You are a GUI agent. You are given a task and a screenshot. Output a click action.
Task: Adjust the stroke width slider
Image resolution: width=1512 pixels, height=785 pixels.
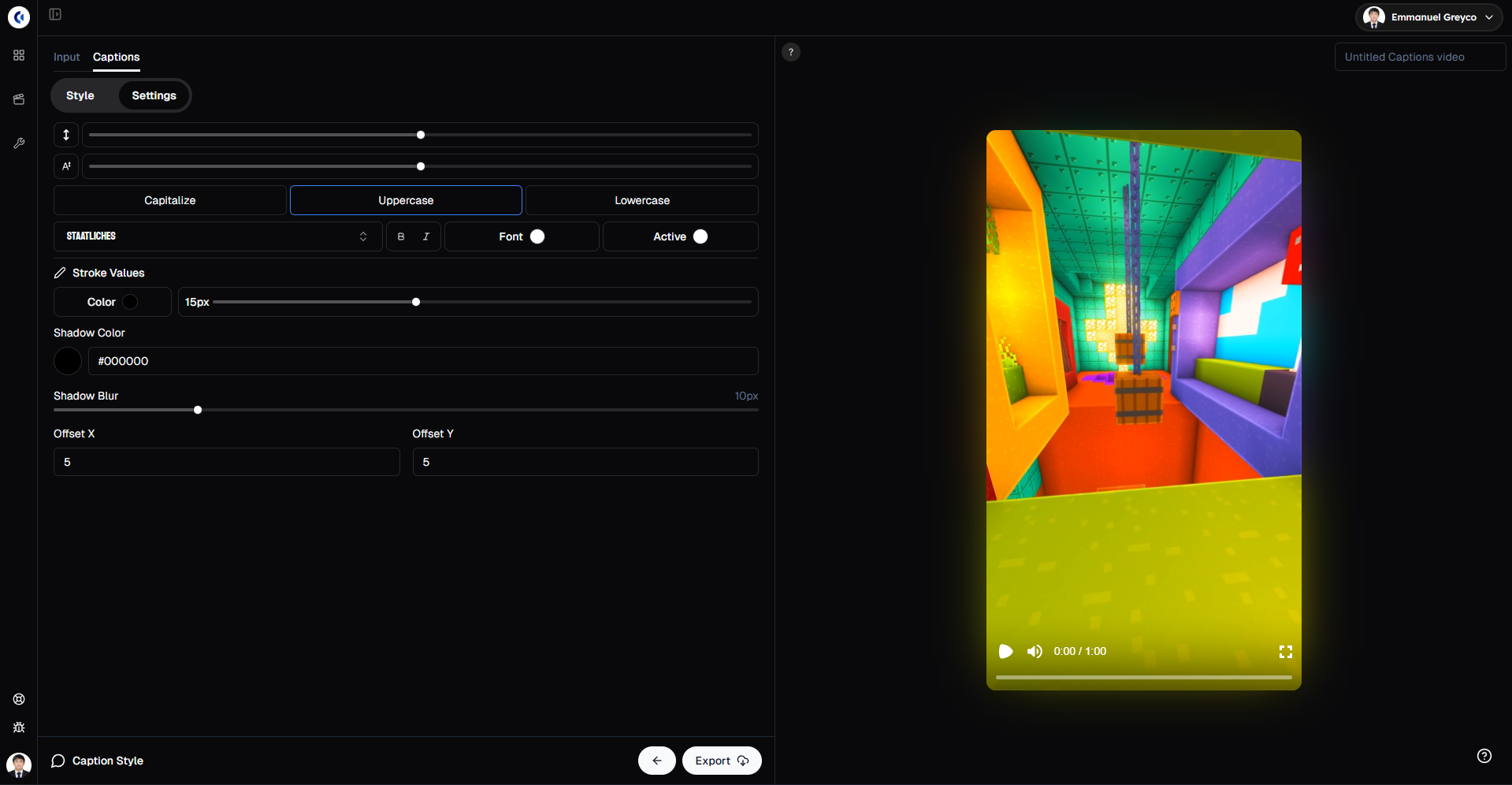click(x=482, y=302)
